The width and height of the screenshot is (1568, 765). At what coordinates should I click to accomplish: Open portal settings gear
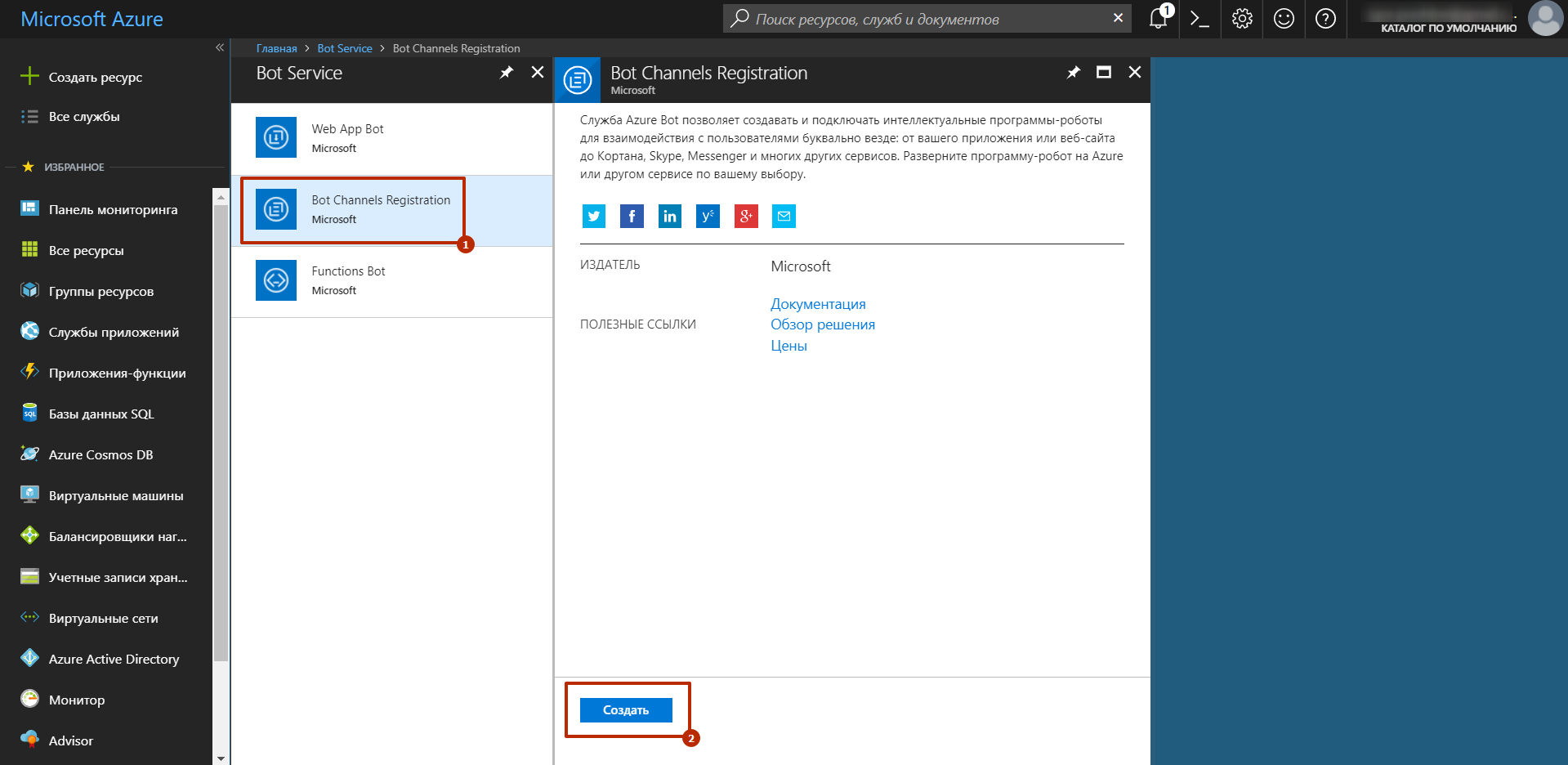(1242, 18)
